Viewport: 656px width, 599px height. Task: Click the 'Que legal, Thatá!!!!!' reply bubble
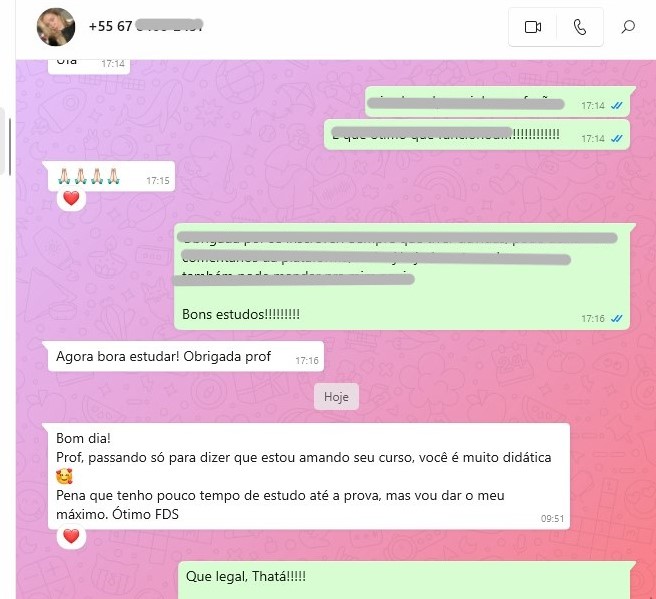click(x=404, y=581)
